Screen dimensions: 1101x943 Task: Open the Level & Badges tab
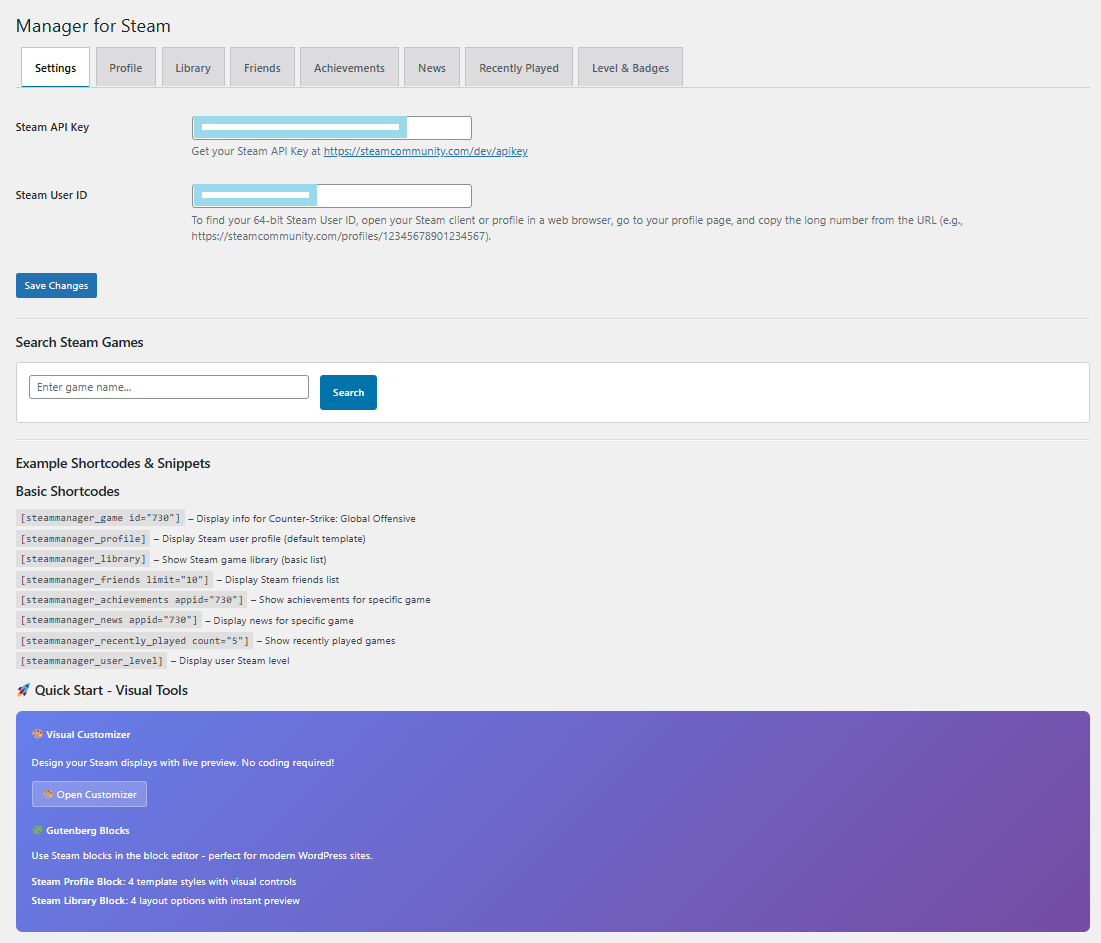point(630,68)
